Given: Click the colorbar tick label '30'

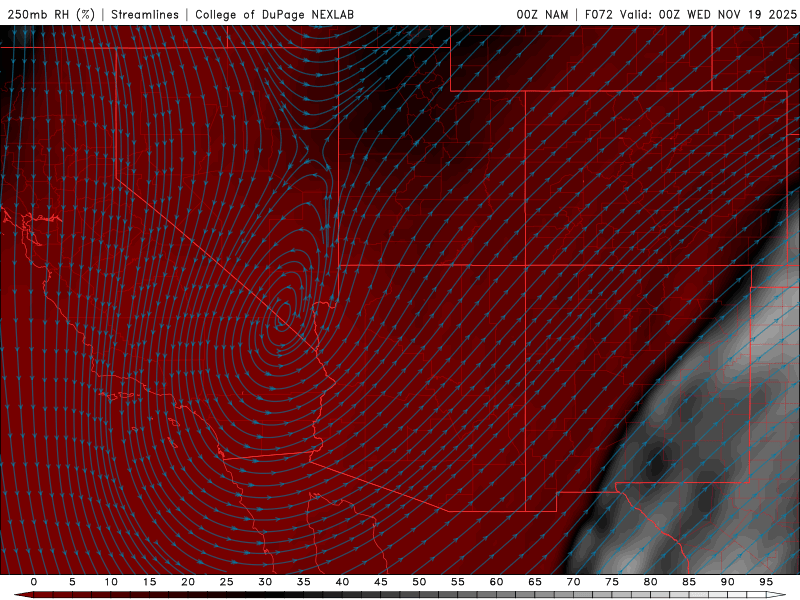Looking at the screenshot, I should (265, 582).
